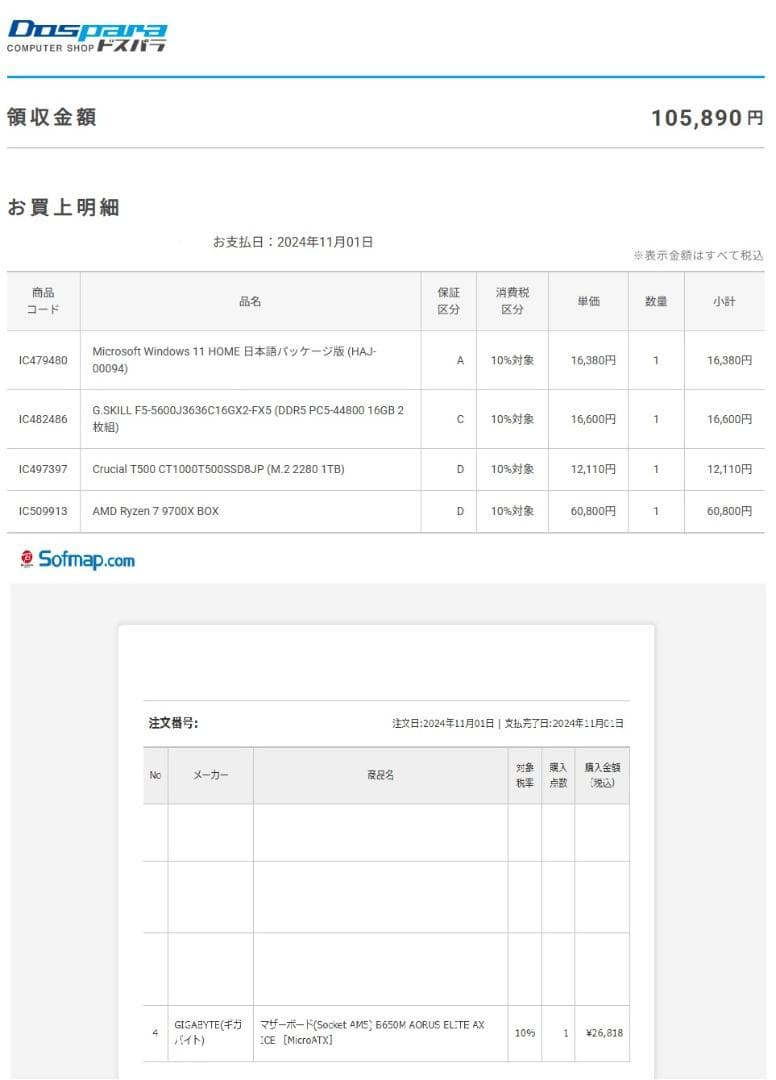Click warranty class C in G.SKILL row
The image size is (776, 1080).
pos(460,419)
